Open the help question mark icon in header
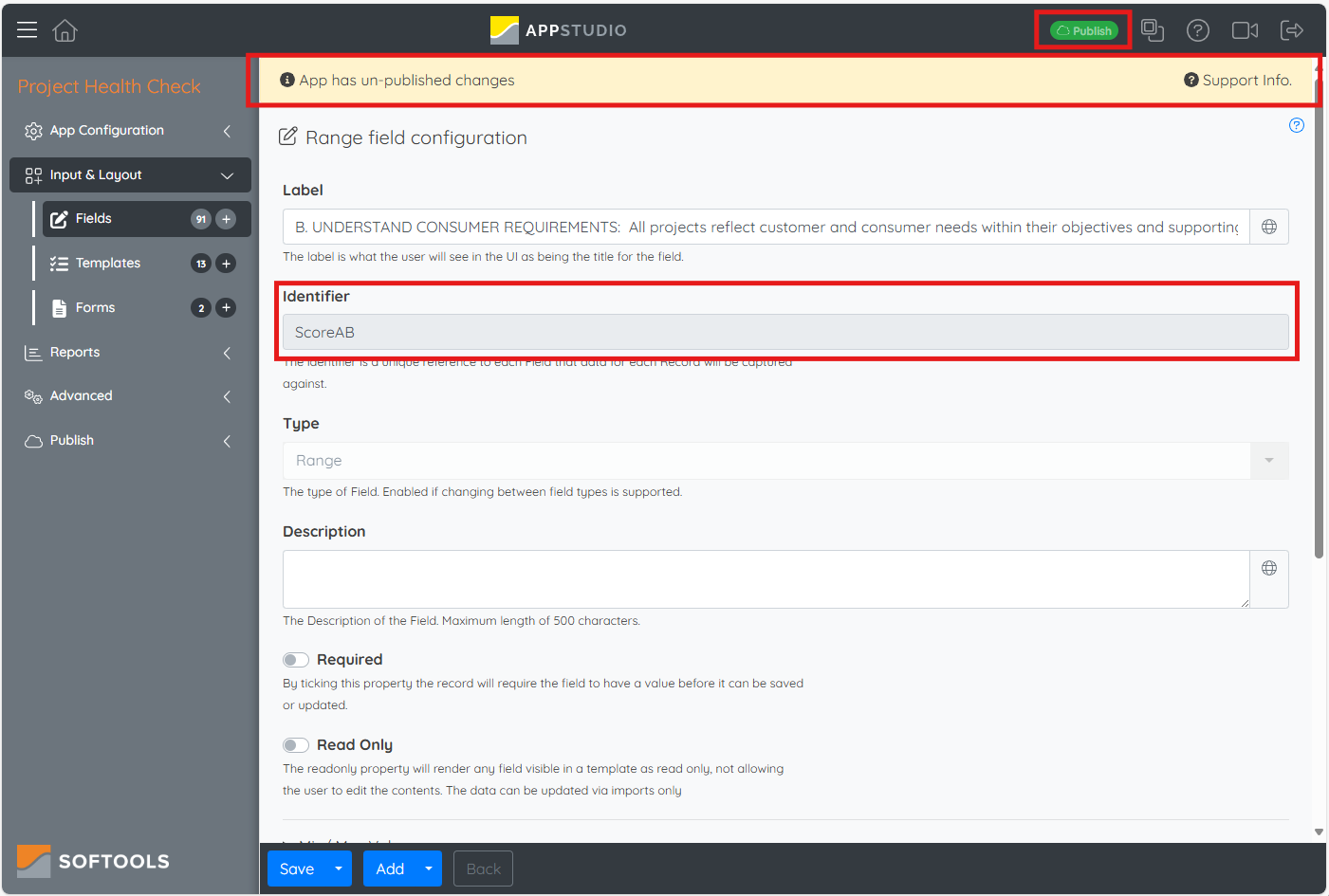 coord(1198,30)
